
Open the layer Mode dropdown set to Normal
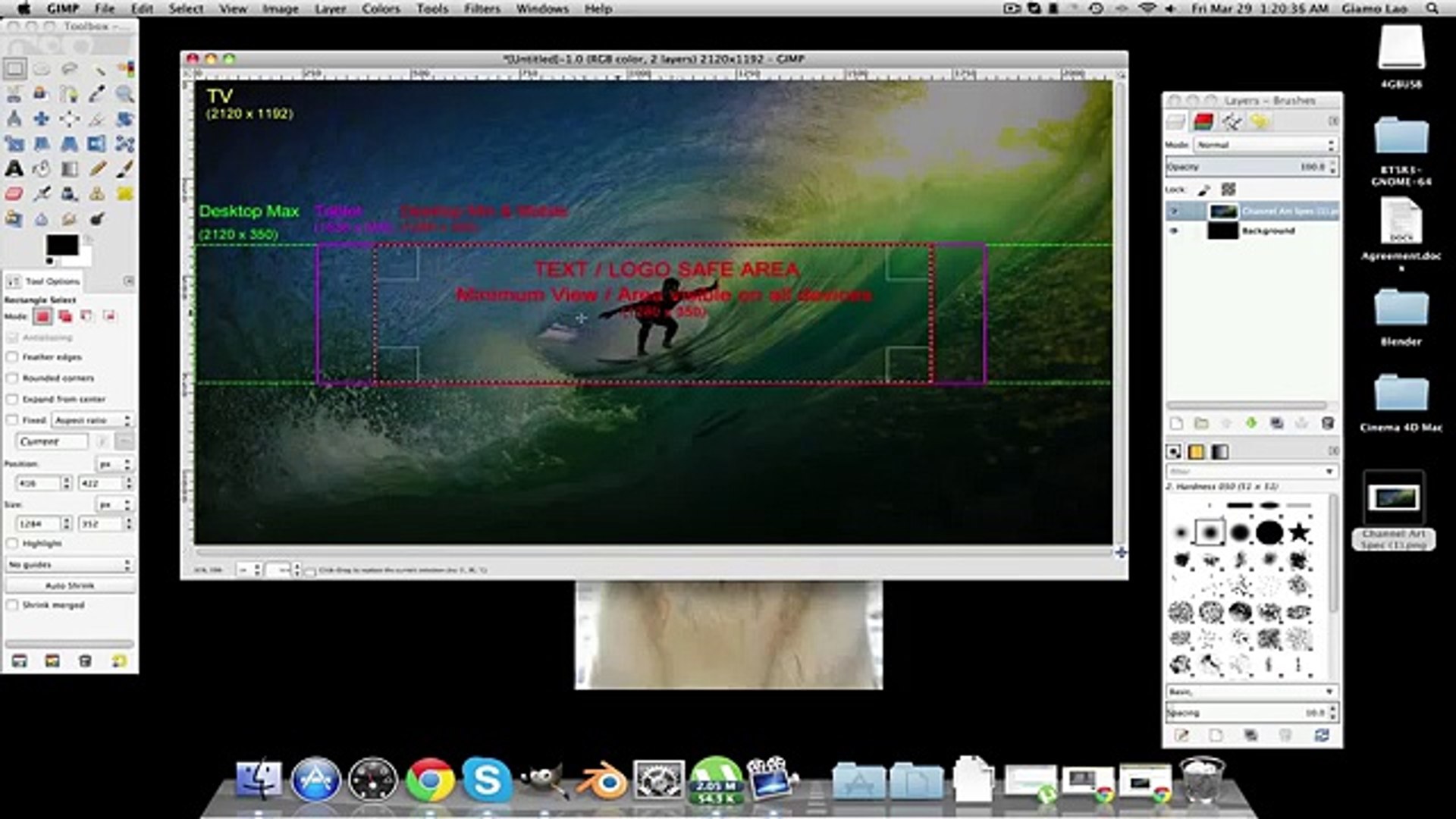(x=1263, y=144)
